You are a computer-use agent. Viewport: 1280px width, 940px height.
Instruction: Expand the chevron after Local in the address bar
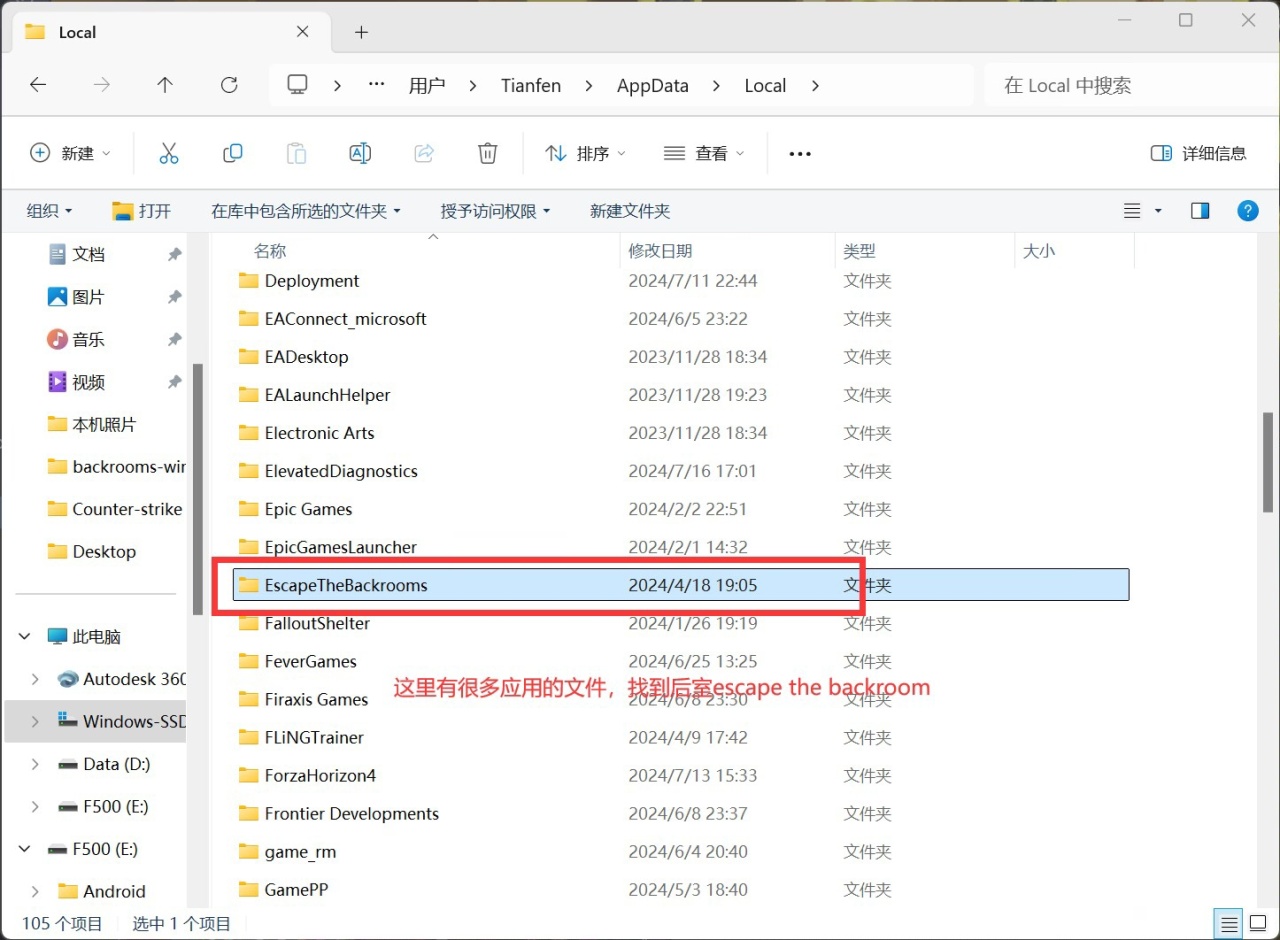tap(815, 85)
